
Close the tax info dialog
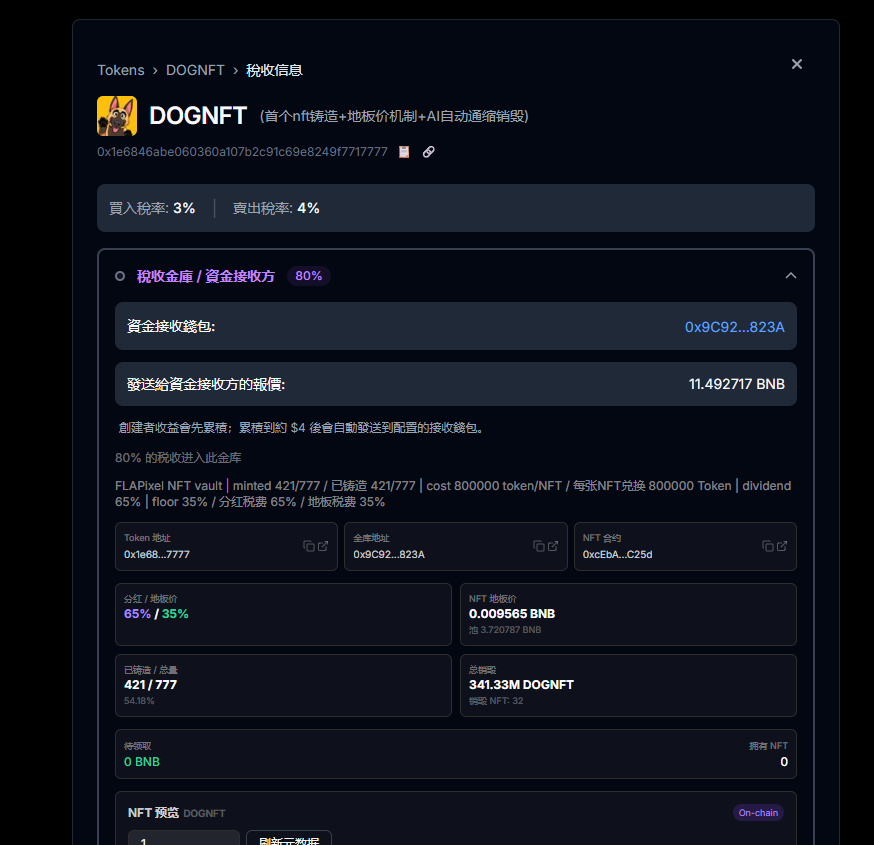pos(797,64)
